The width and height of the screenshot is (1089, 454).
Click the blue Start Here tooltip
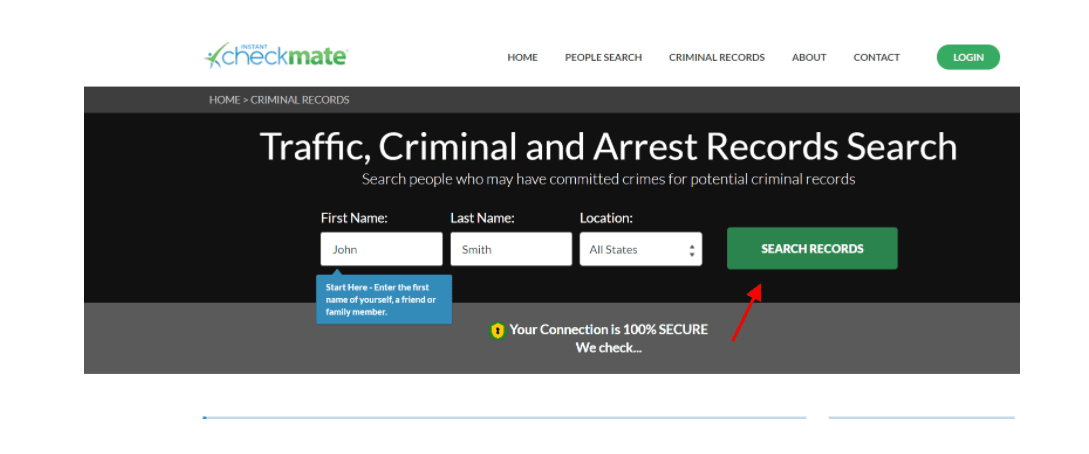click(x=384, y=299)
